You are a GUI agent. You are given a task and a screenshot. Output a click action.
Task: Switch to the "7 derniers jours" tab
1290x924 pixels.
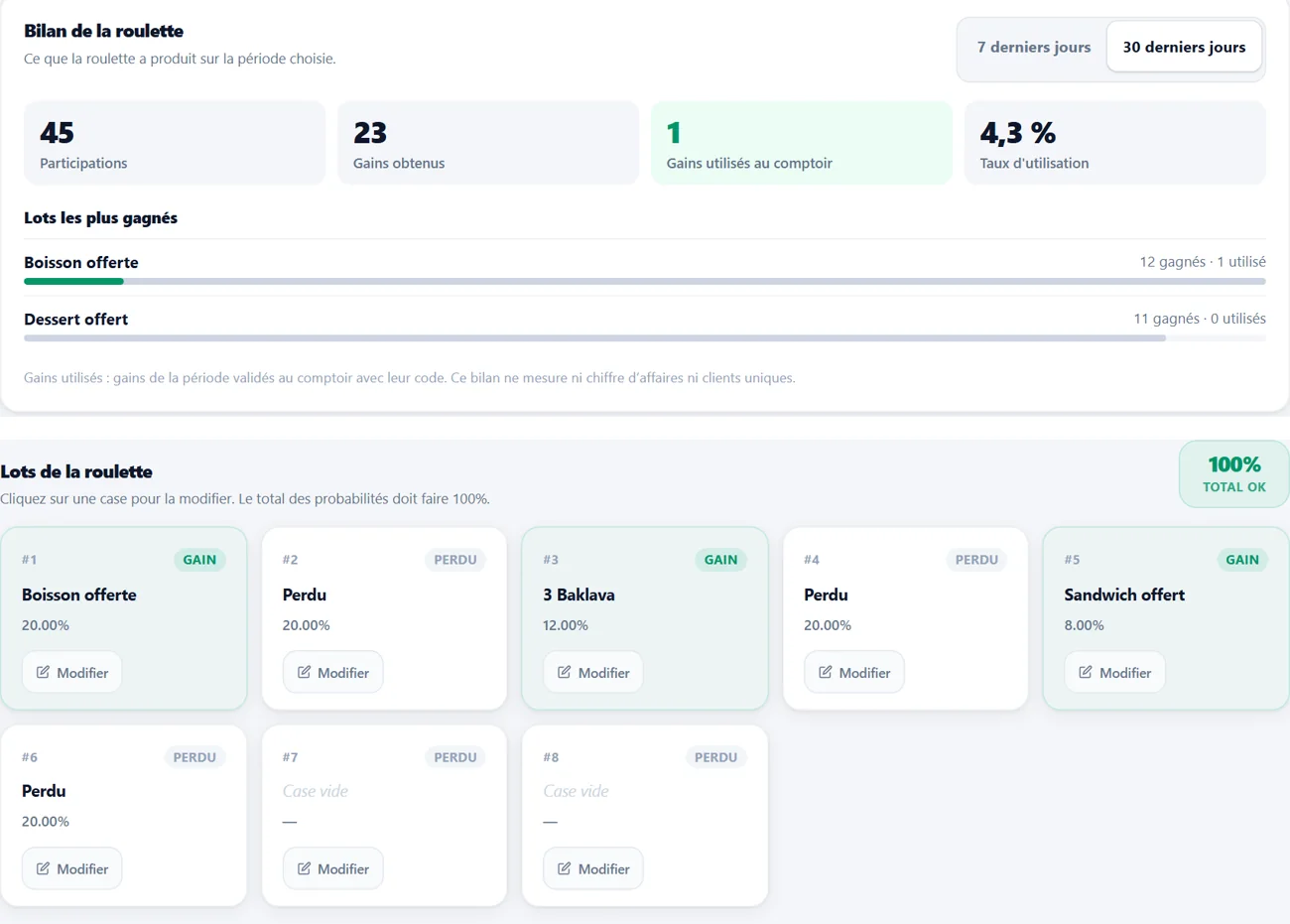[x=1033, y=47]
